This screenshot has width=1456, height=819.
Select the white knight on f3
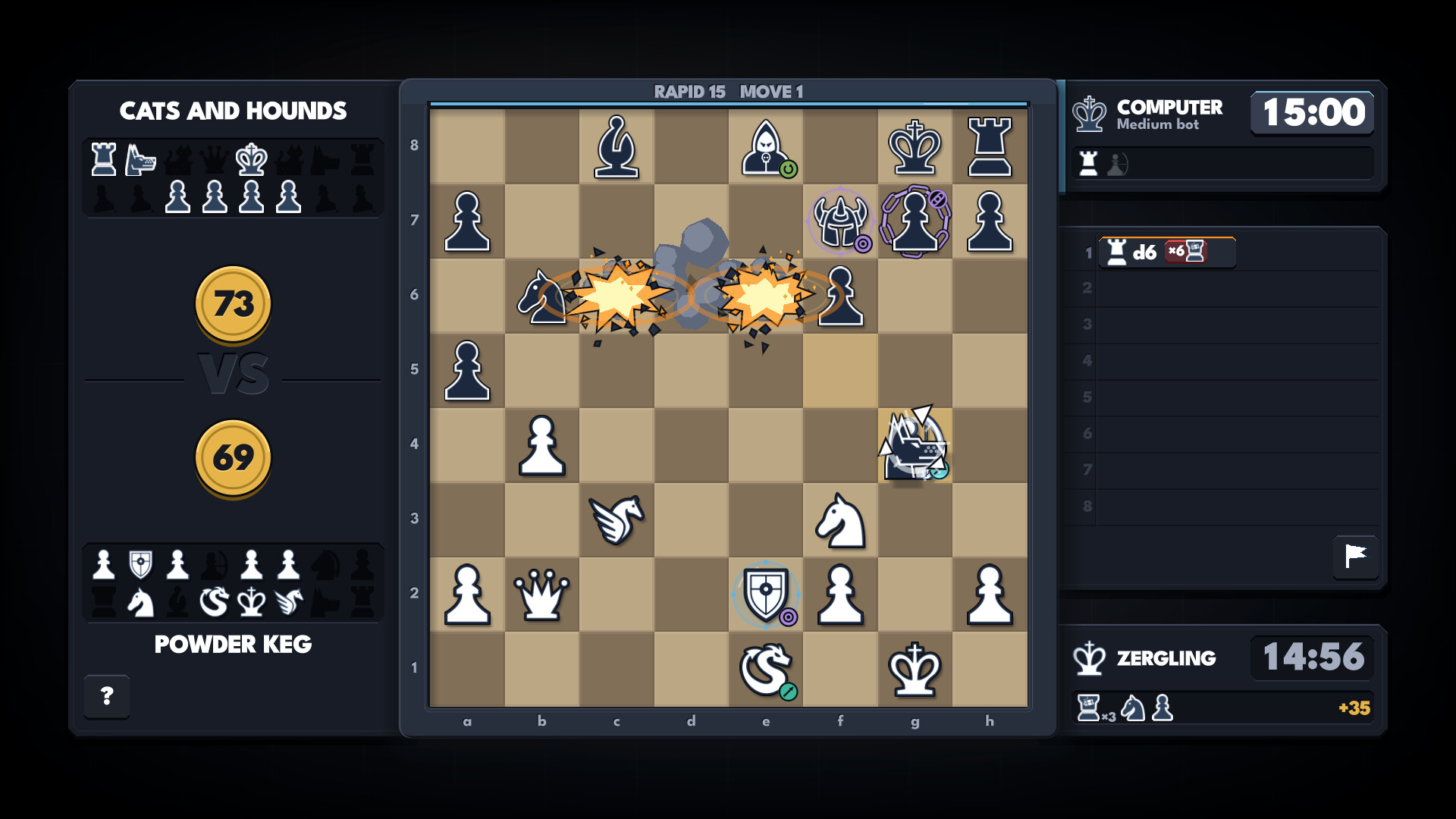[x=840, y=520]
